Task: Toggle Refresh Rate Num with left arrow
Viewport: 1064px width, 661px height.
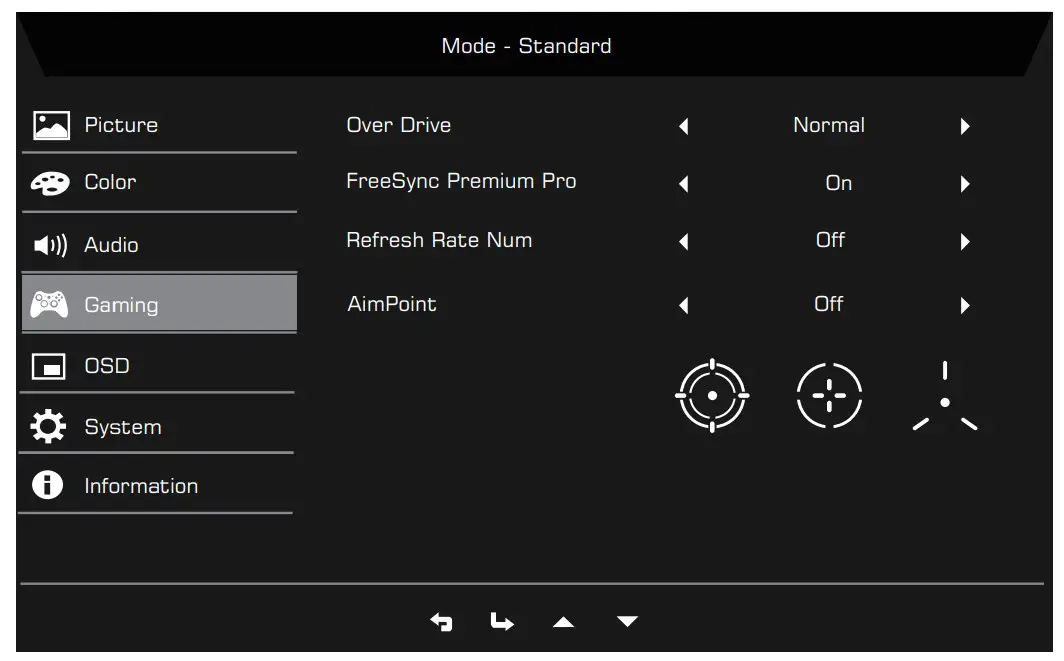Action: coord(684,242)
